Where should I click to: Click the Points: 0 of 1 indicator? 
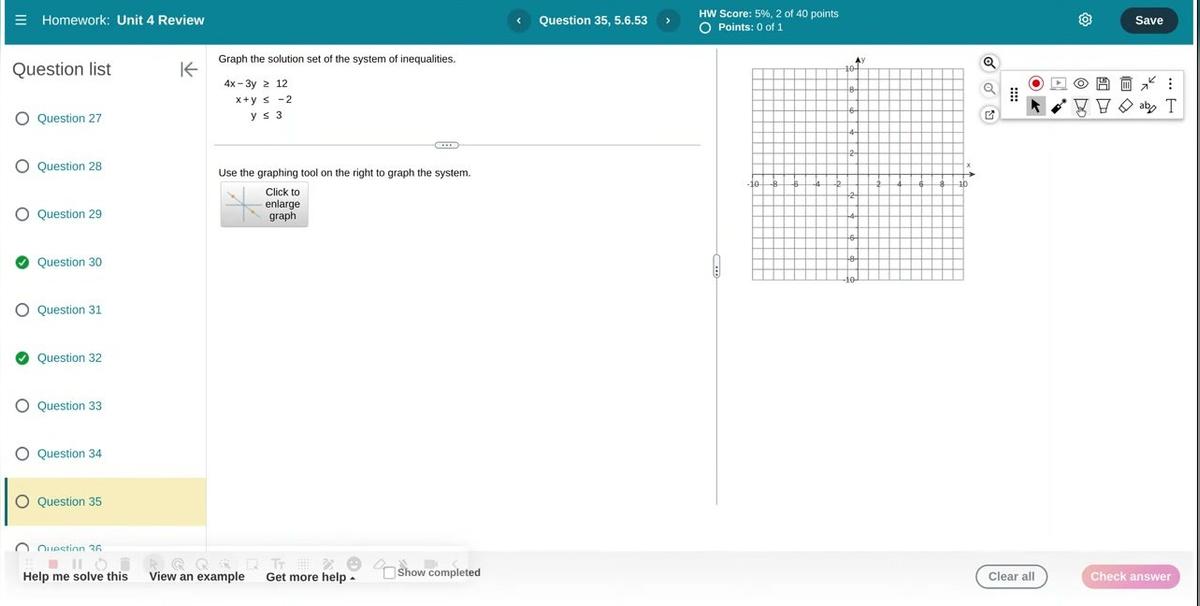pyautogui.click(x=741, y=27)
